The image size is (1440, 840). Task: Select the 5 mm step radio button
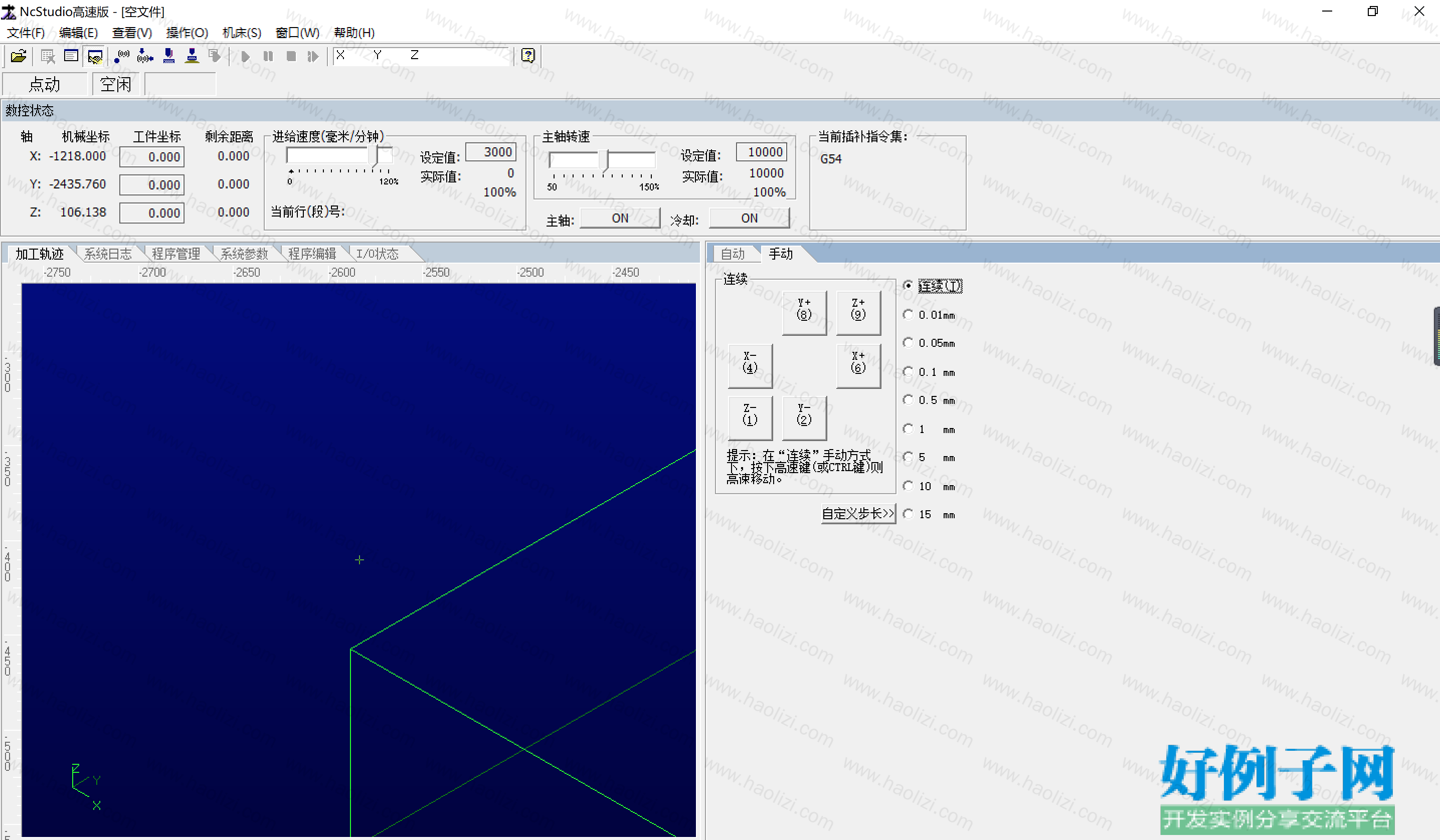929,458
